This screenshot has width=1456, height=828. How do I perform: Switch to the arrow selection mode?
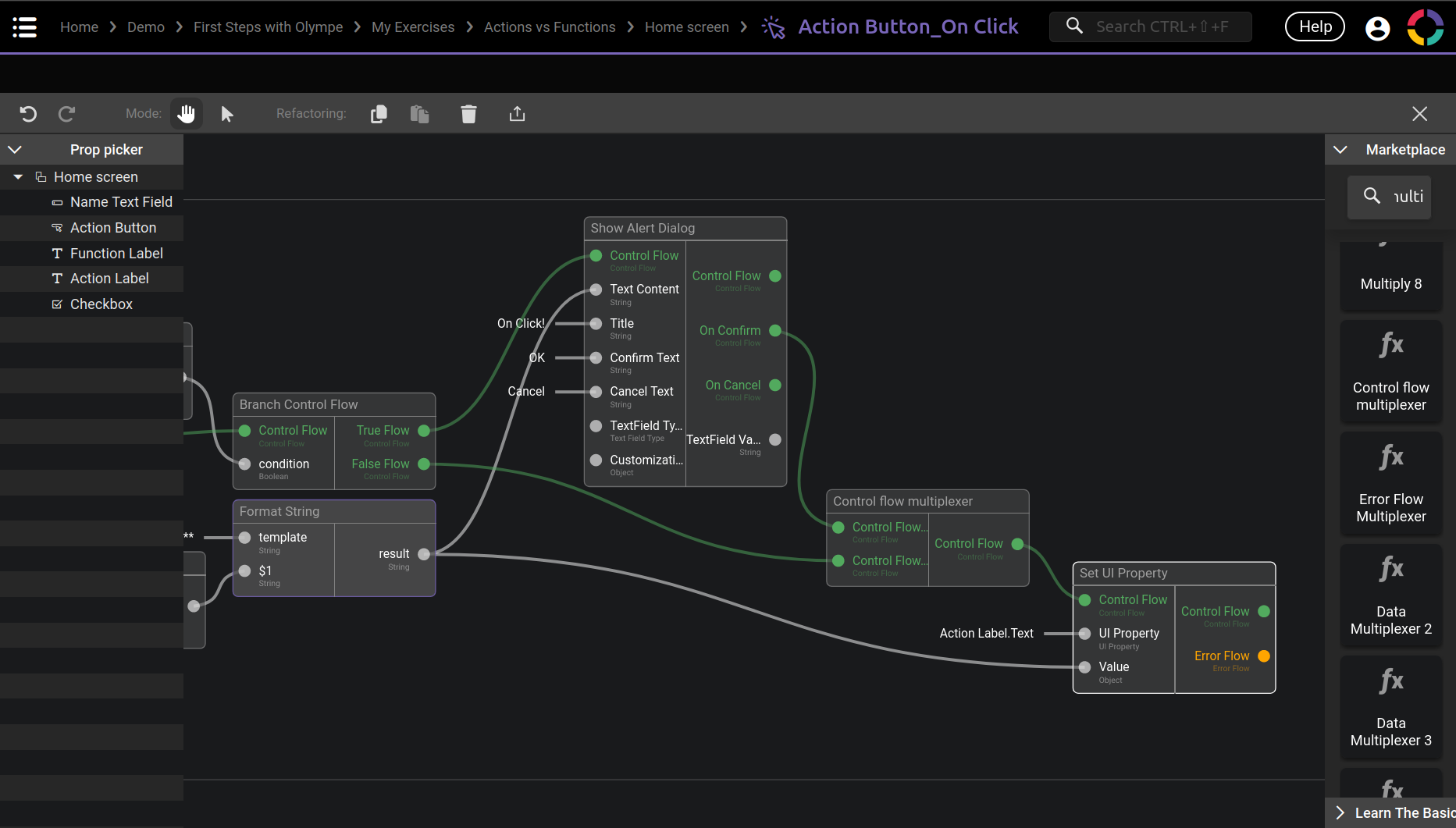click(x=227, y=114)
